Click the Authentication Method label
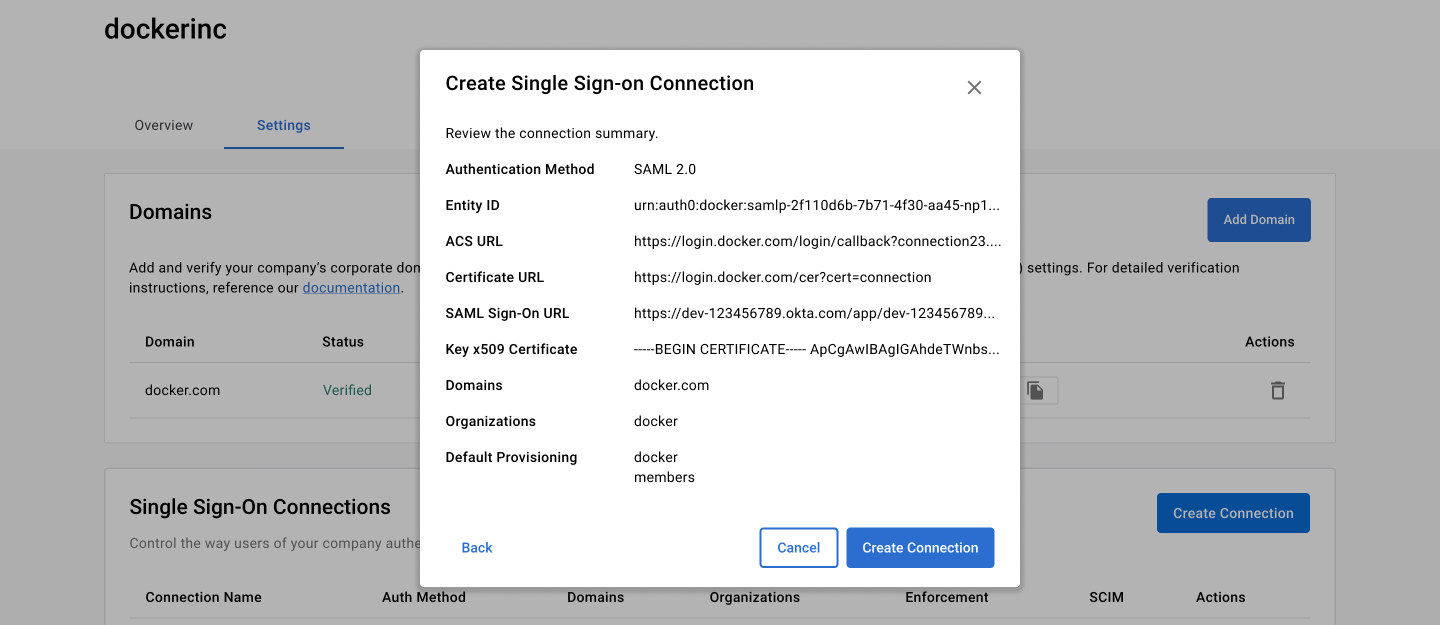This screenshot has height=625, width=1440. coord(520,170)
